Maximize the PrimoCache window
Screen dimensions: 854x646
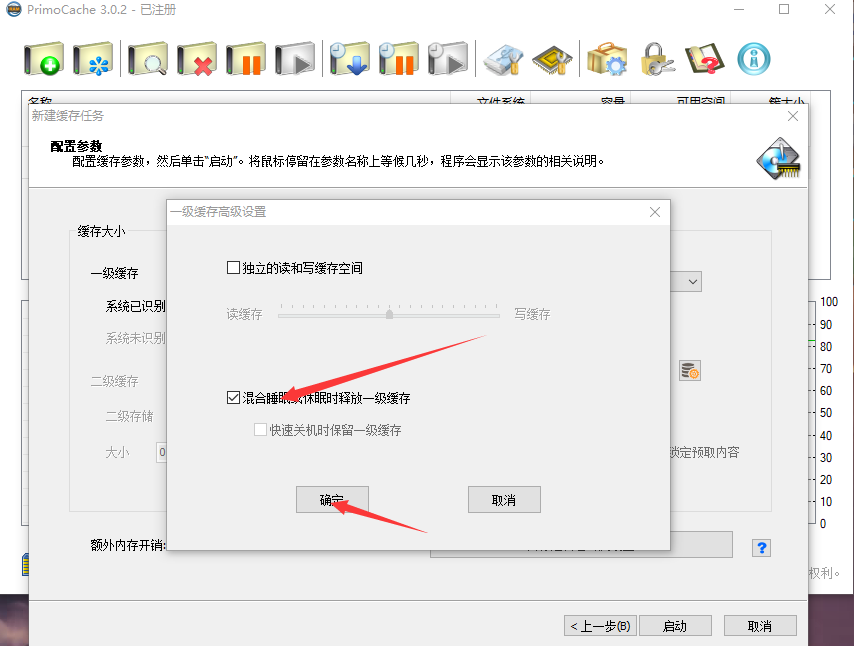pyautogui.click(x=784, y=9)
